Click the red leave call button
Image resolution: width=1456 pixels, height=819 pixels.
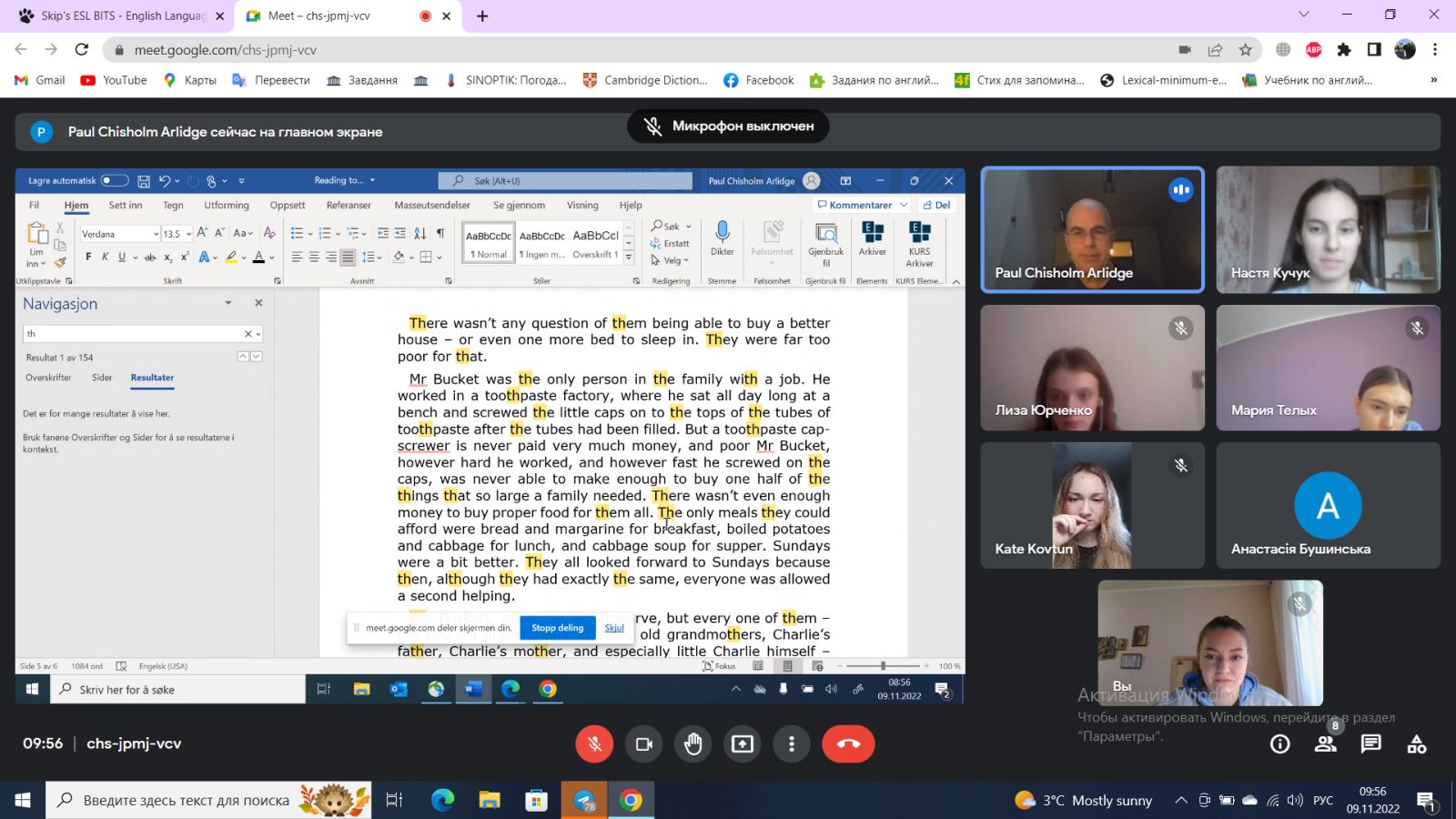point(847,744)
